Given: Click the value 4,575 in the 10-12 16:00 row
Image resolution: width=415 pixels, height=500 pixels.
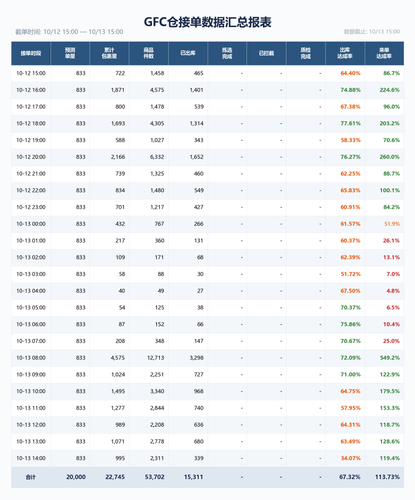Looking at the screenshot, I should click(x=157, y=90).
